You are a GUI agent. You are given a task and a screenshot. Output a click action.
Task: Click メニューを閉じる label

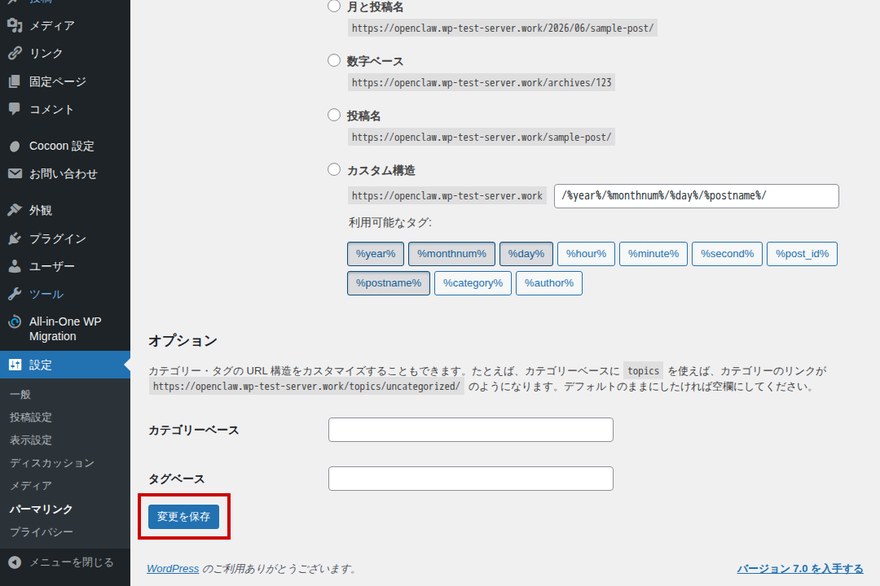tap(71, 562)
